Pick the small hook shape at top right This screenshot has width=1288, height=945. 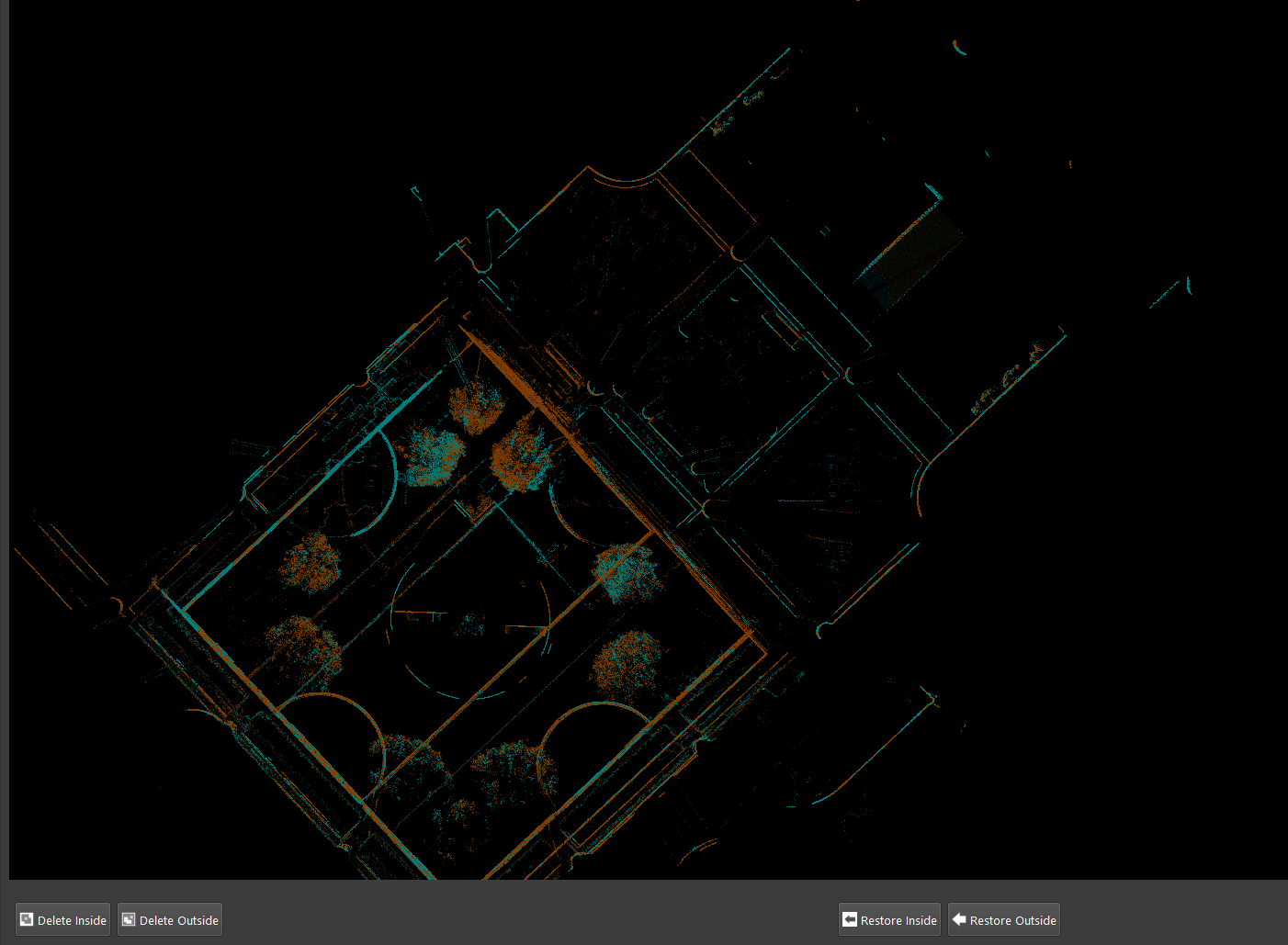(959, 48)
